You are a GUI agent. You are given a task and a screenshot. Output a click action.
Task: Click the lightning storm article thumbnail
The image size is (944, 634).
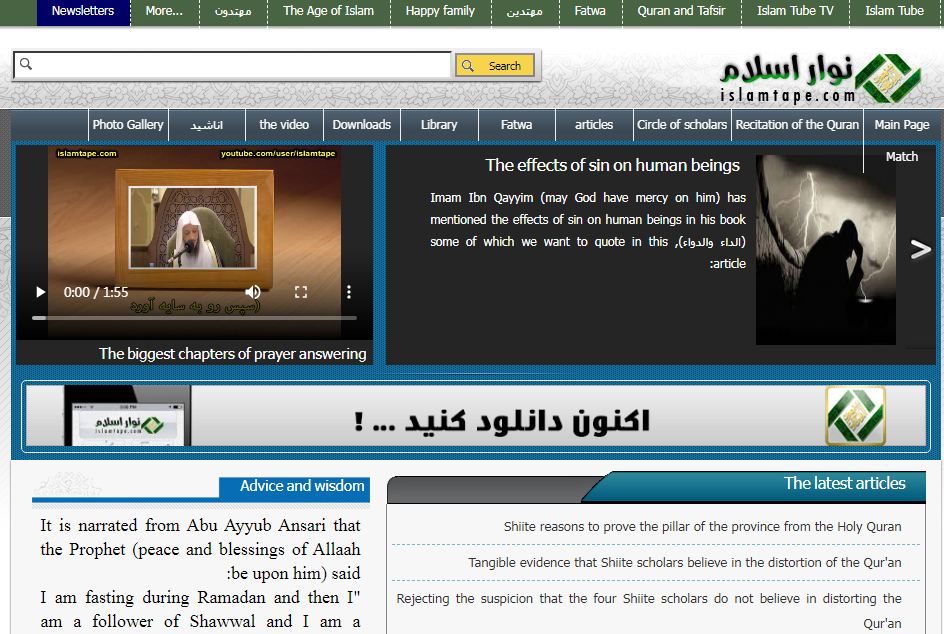coord(825,250)
